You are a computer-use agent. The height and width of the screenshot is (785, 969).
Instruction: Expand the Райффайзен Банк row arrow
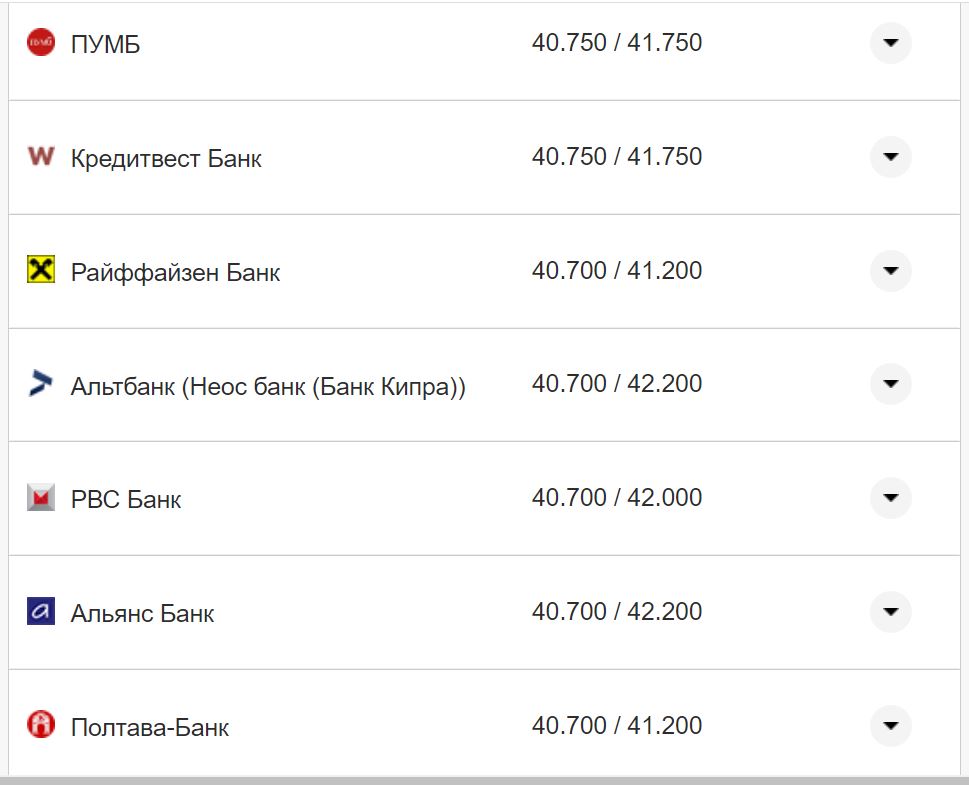coord(890,270)
